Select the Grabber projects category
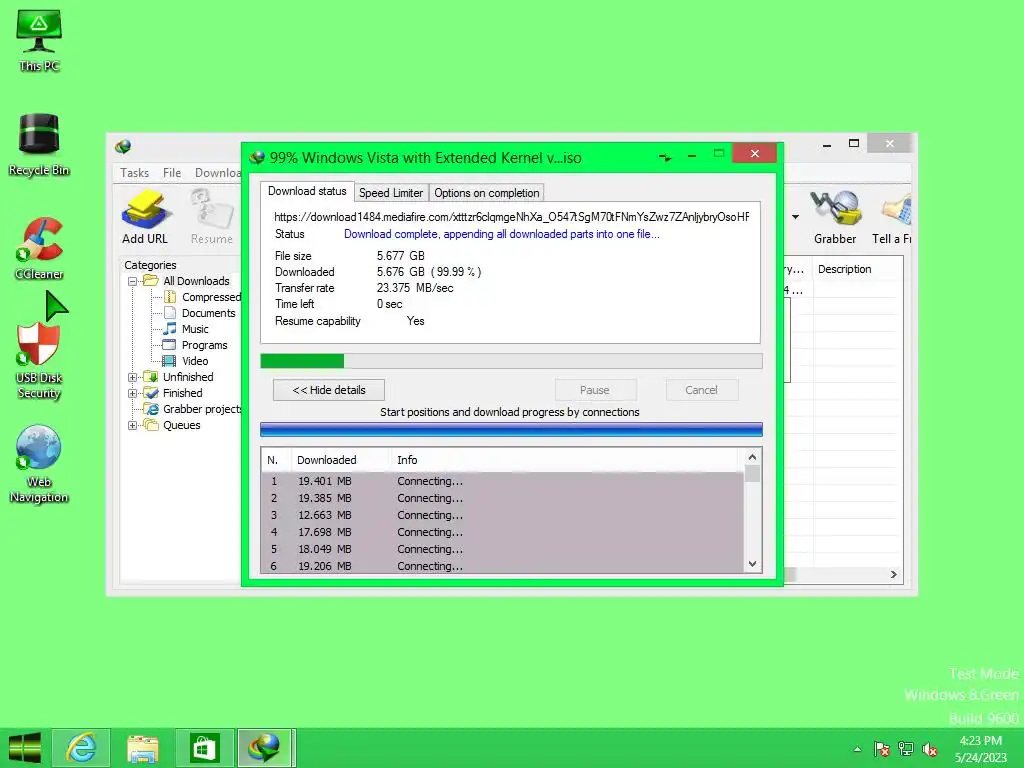Screen dimensions: 1024x768 click(x=193, y=409)
